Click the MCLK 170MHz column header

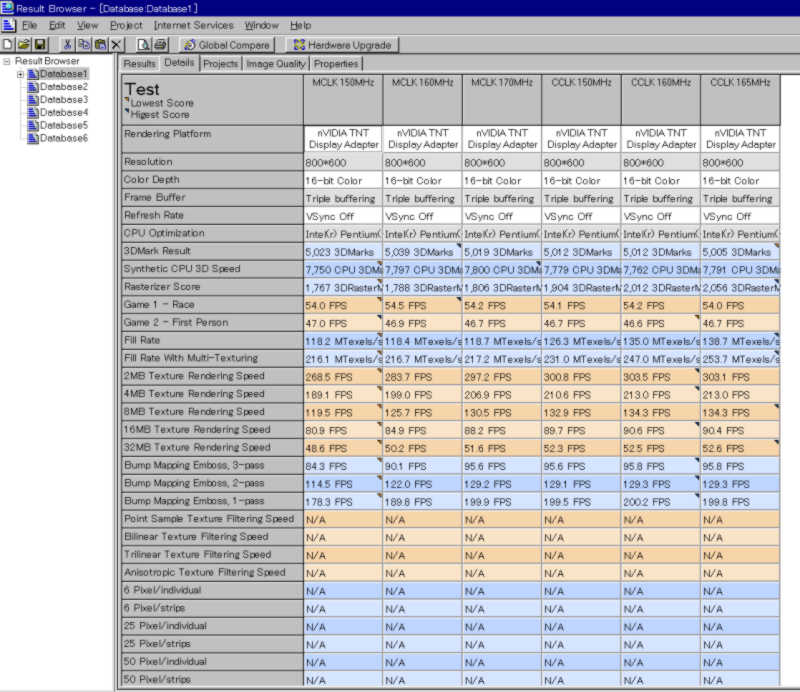[x=501, y=83]
